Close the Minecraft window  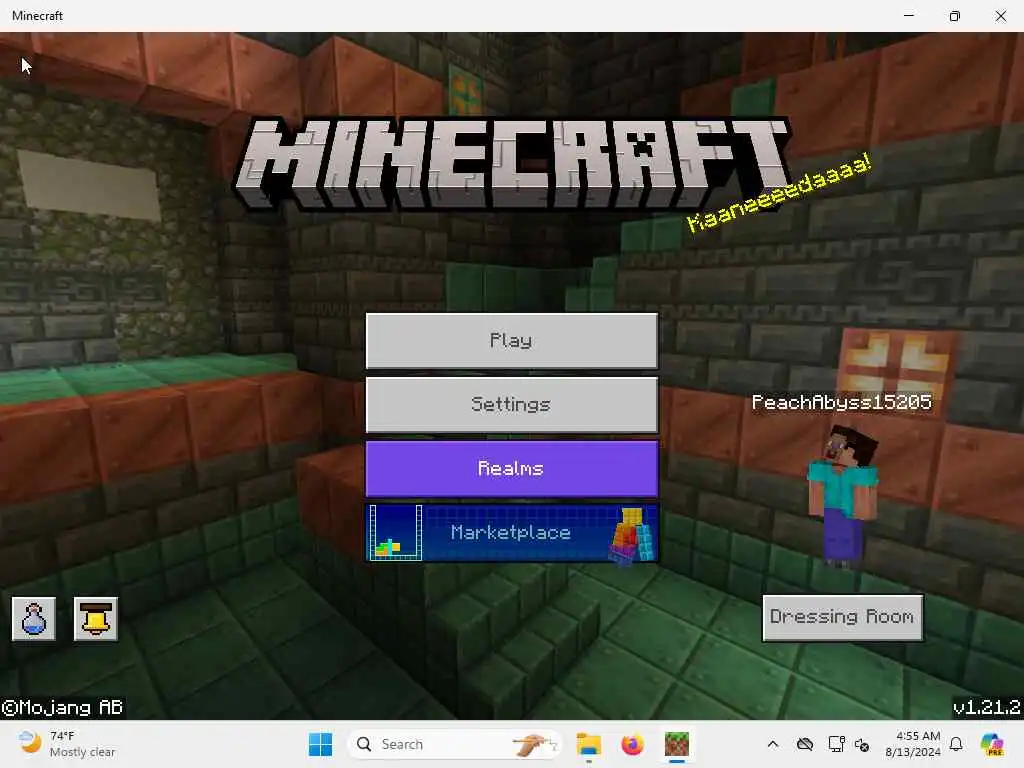pos(1000,16)
